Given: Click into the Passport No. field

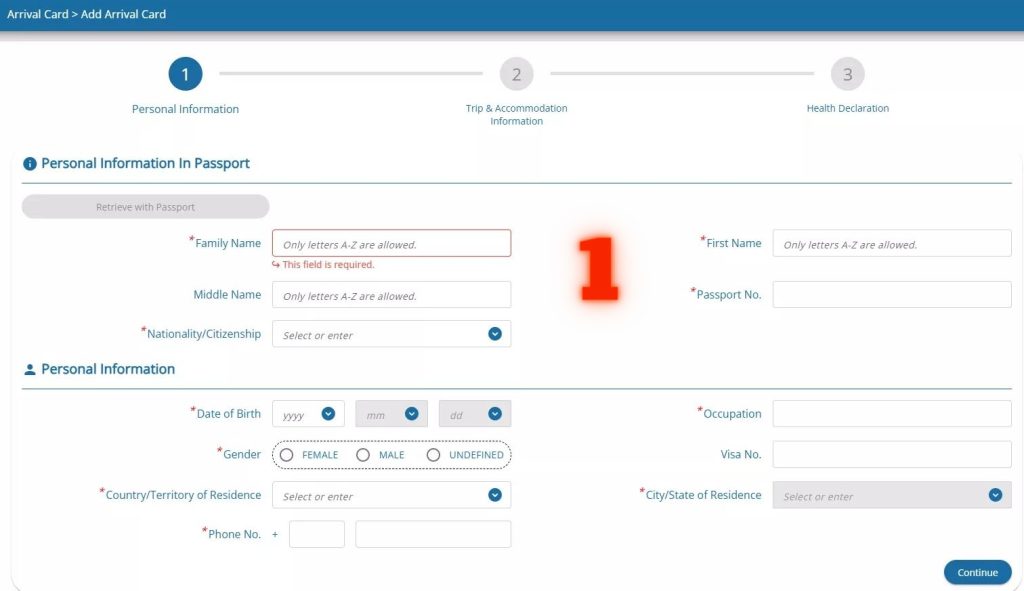Looking at the screenshot, I should [x=891, y=295].
